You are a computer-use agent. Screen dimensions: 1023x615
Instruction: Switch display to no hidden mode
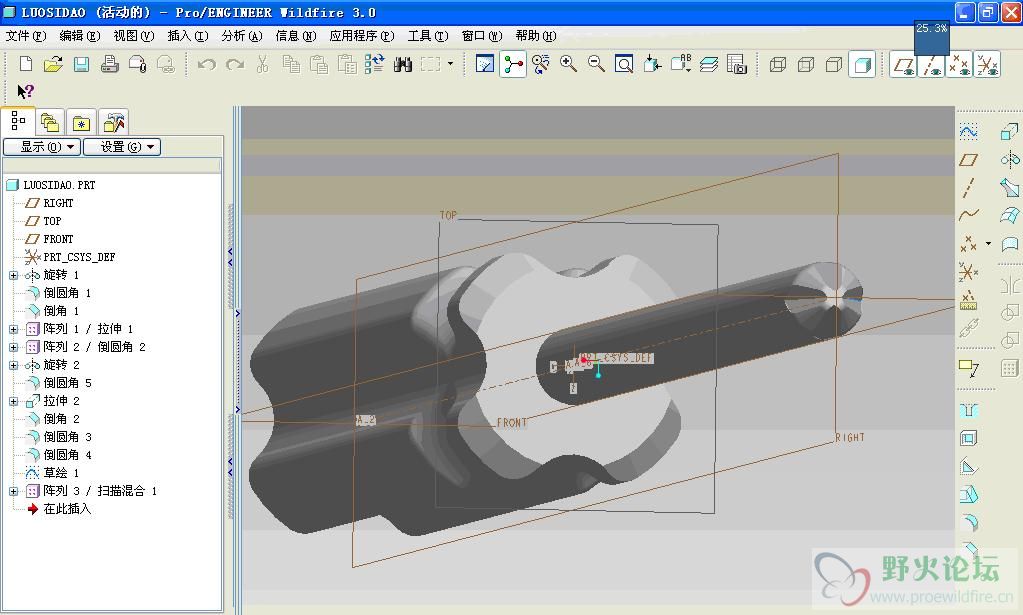click(834, 64)
